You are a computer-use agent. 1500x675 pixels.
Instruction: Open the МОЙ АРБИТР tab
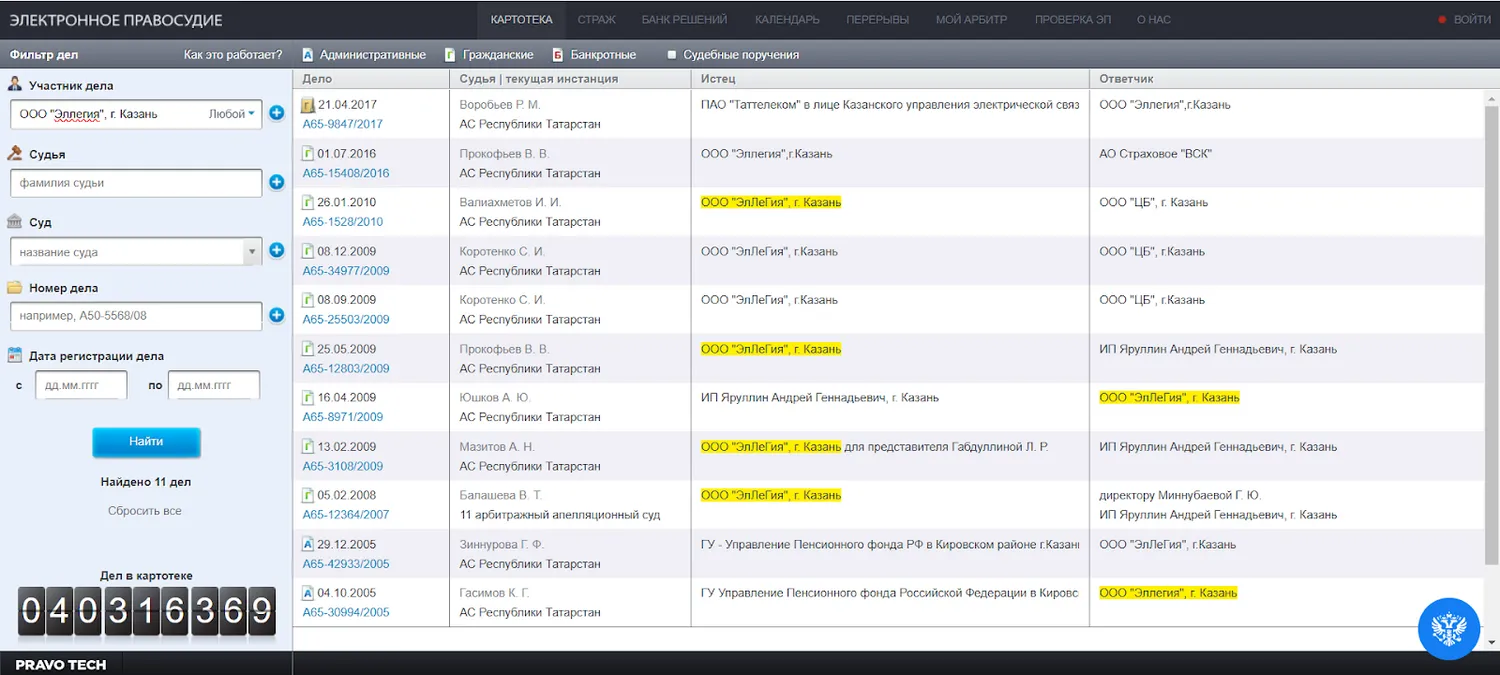972,20
